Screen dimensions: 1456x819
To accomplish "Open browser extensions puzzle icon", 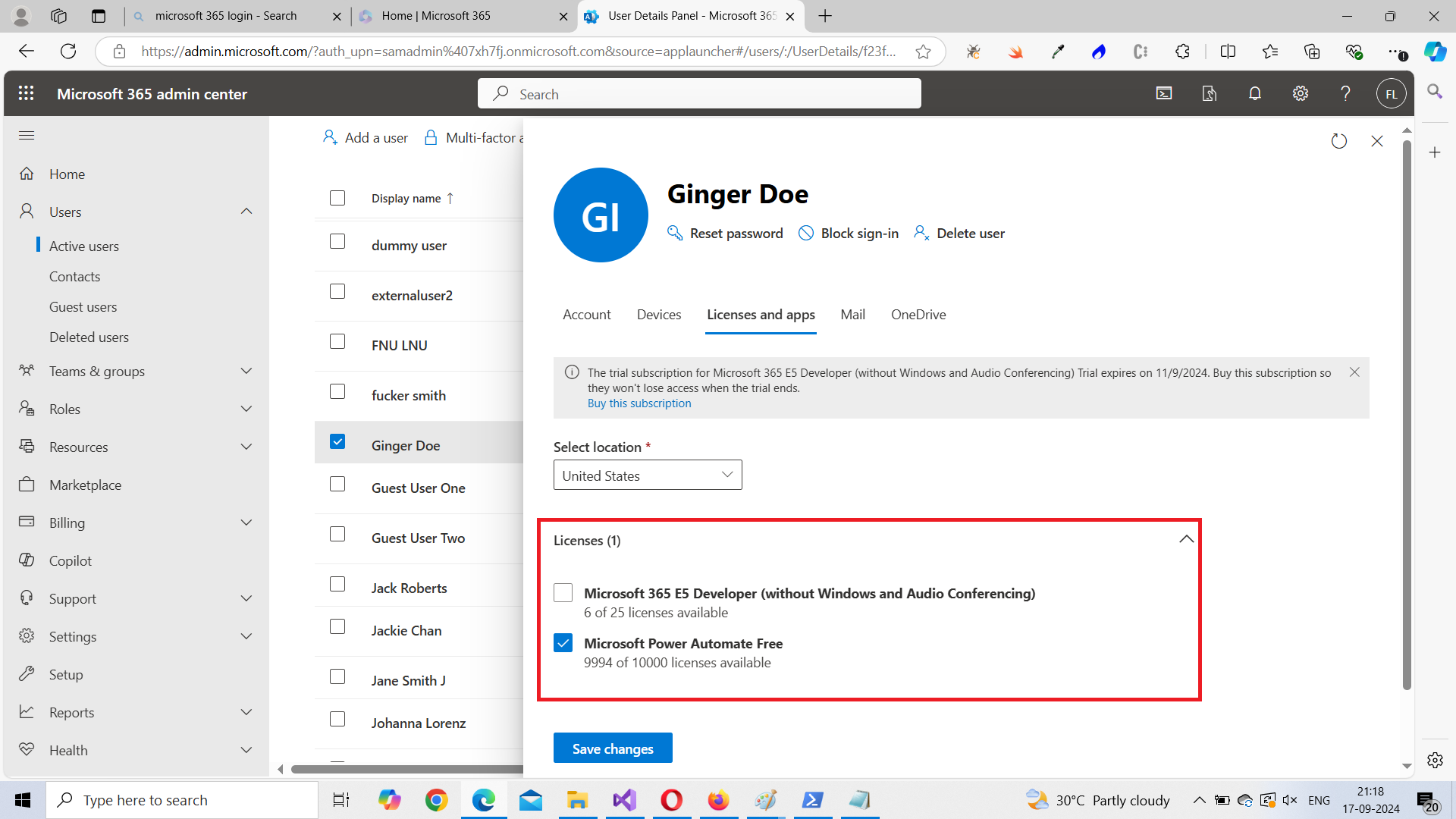I will 1182,51.
